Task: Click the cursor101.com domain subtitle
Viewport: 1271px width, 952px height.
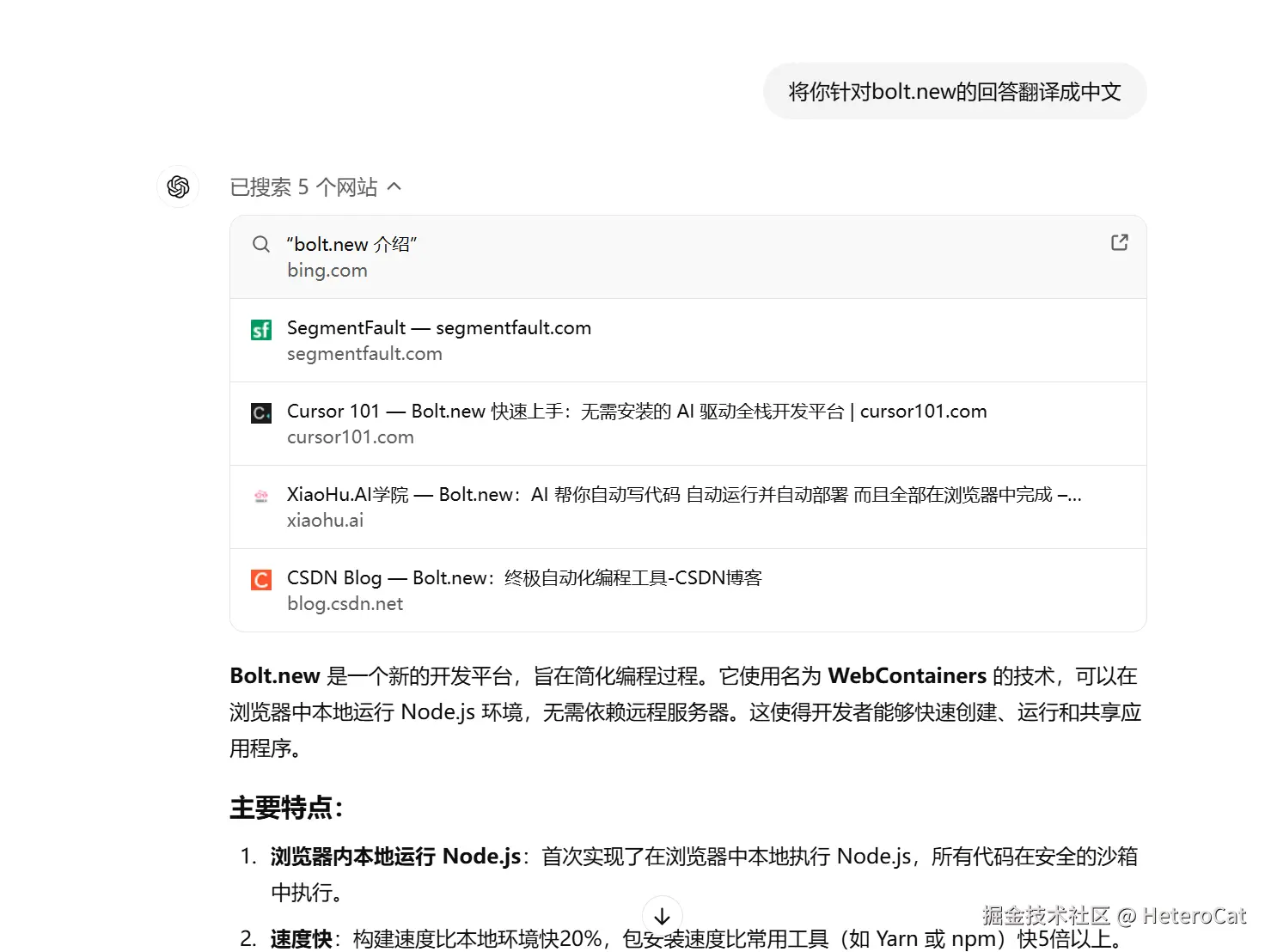Action: (x=351, y=436)
